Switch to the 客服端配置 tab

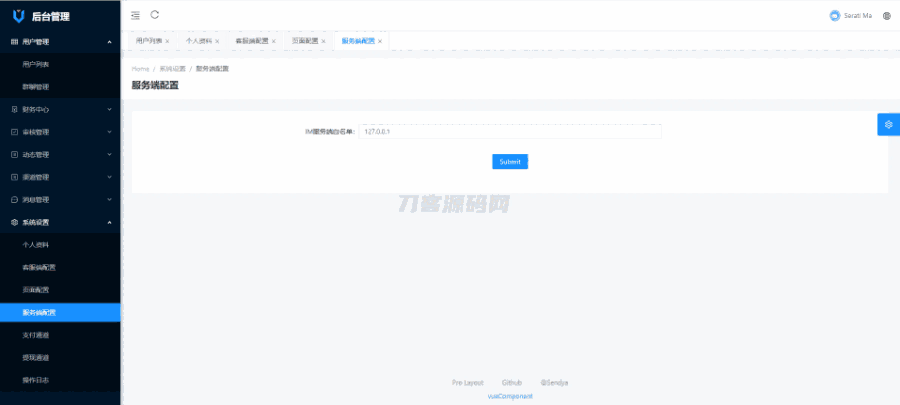252,41
